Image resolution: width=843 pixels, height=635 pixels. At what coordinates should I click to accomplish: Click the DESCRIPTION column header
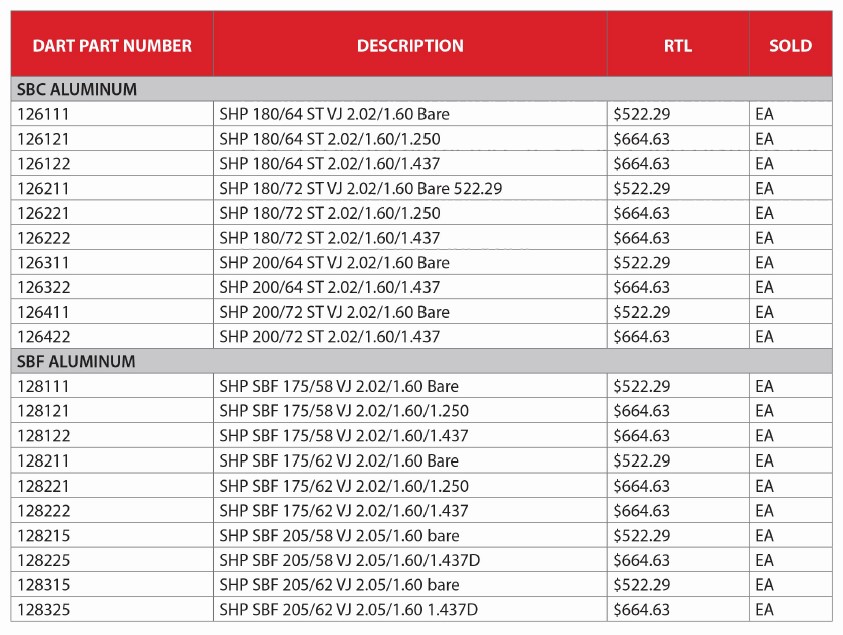pyautogui.click(x=410, y=45)
